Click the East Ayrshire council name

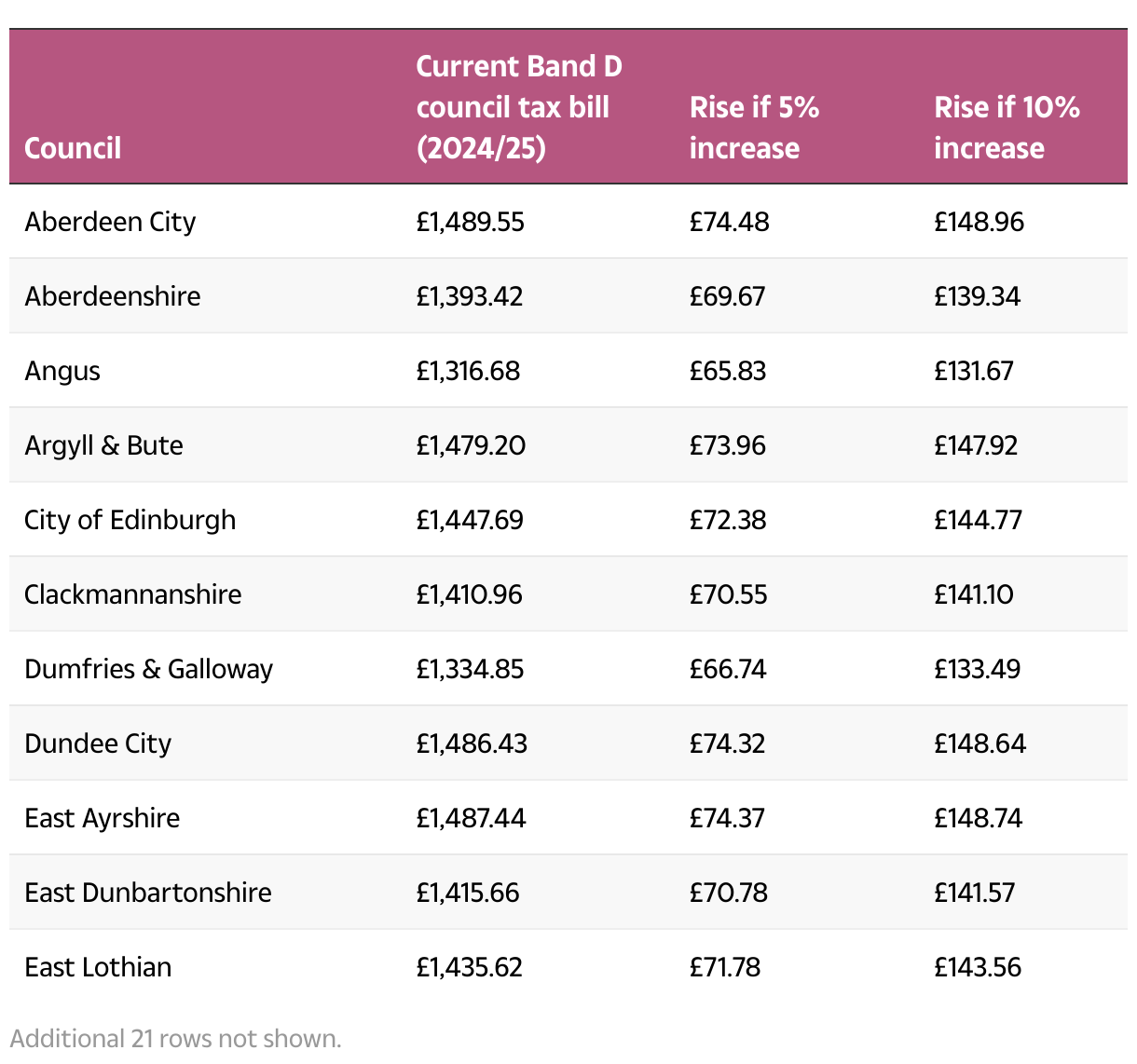(x=103, y=818)
